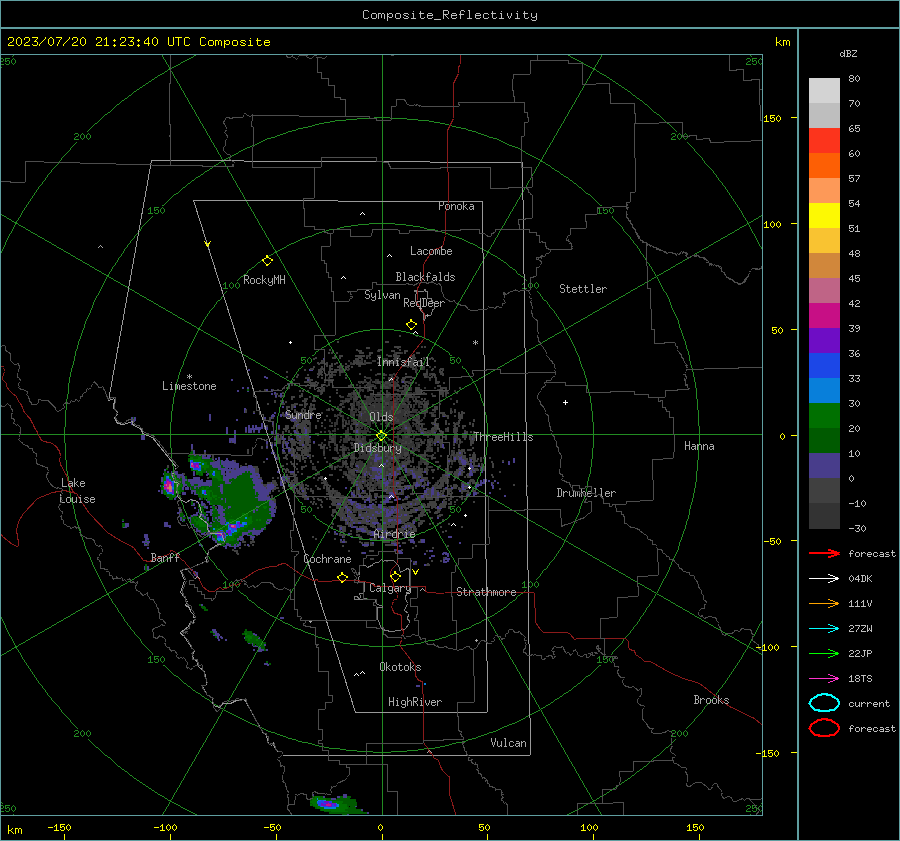900x841 pixels.
Task: Click the Hanna label
Action: coord(699,446)
